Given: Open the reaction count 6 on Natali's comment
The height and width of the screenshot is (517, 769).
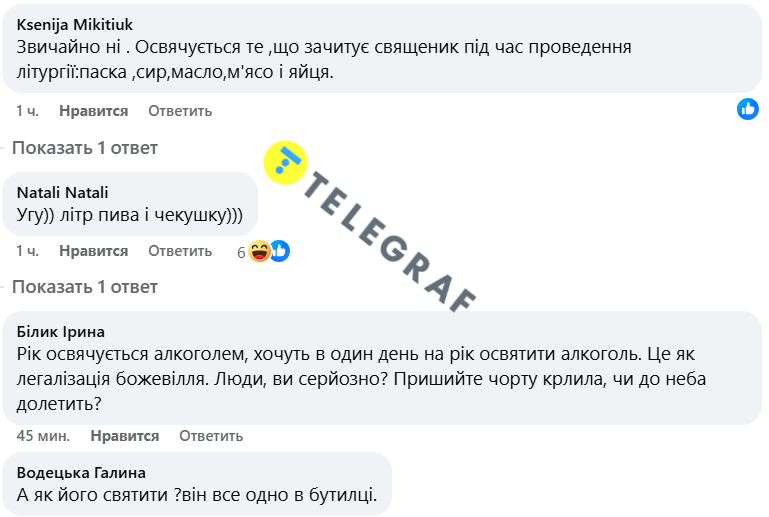Looking at the screenshot, I should tap(241, 252).
